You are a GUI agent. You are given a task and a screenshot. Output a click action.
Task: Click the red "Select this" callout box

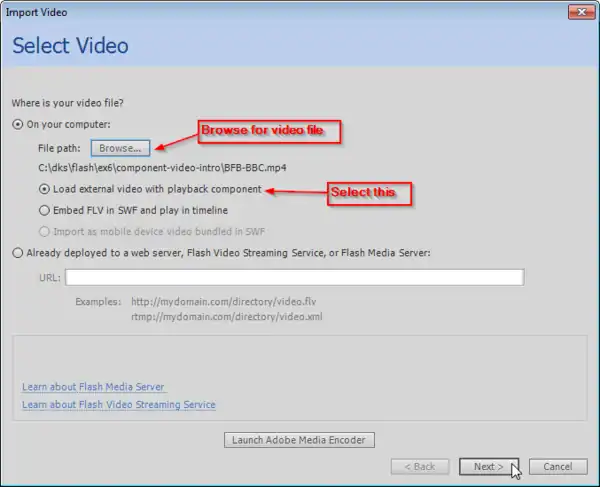[x=369, y=193]
